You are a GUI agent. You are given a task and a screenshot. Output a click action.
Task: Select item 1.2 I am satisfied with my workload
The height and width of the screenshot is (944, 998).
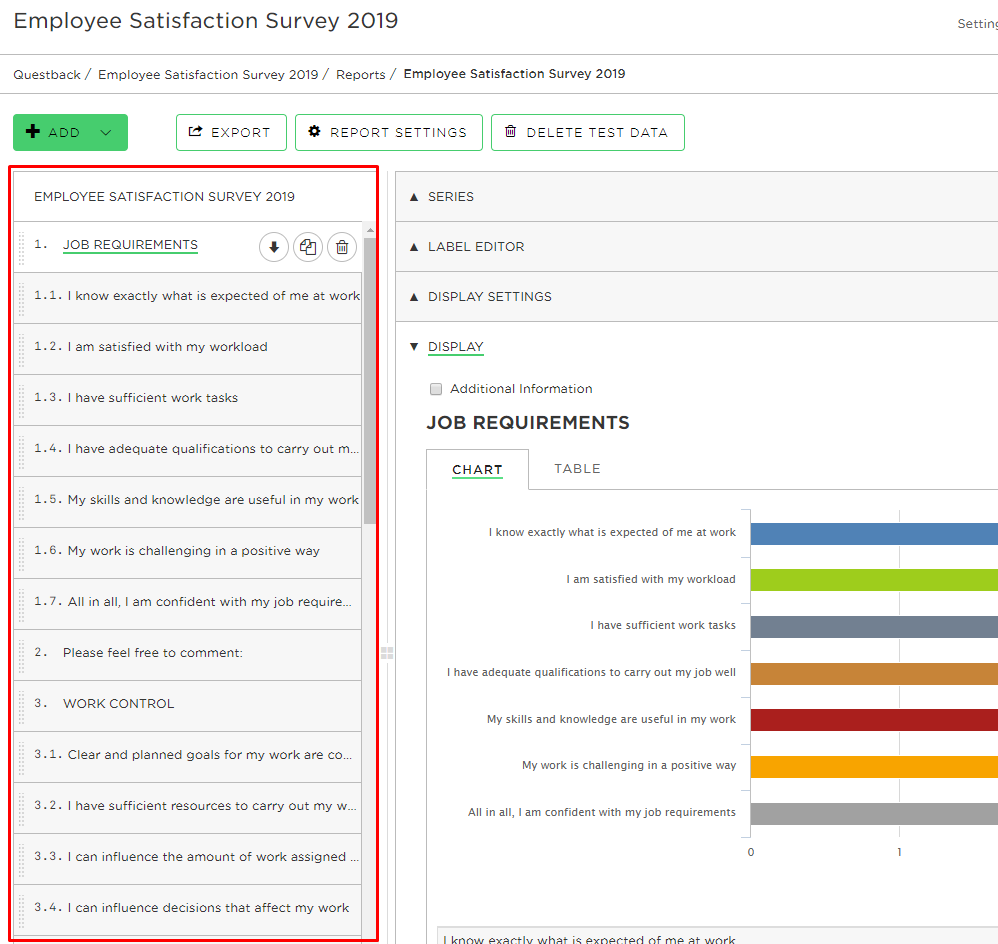coord(188,349)
